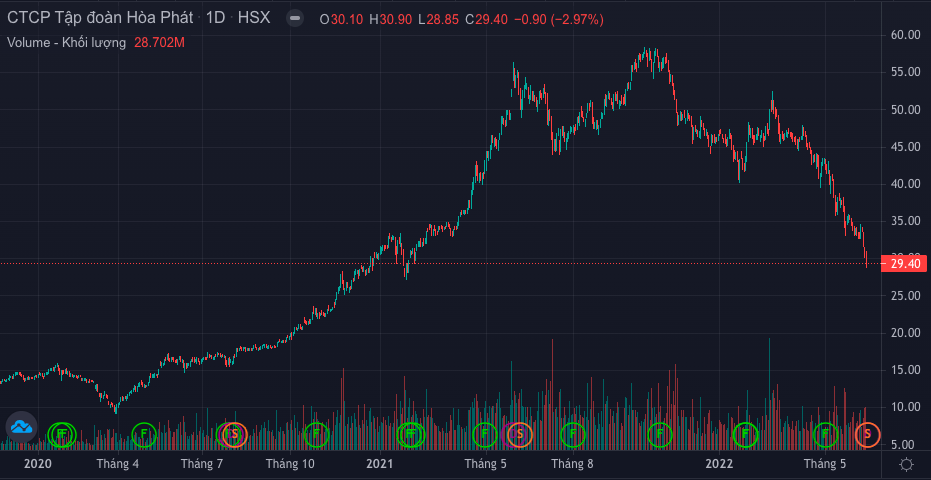This screenshot has height=480, width=931.
Task: Select the F event marker near Tháng 10 2020
Action: point(317,434)
